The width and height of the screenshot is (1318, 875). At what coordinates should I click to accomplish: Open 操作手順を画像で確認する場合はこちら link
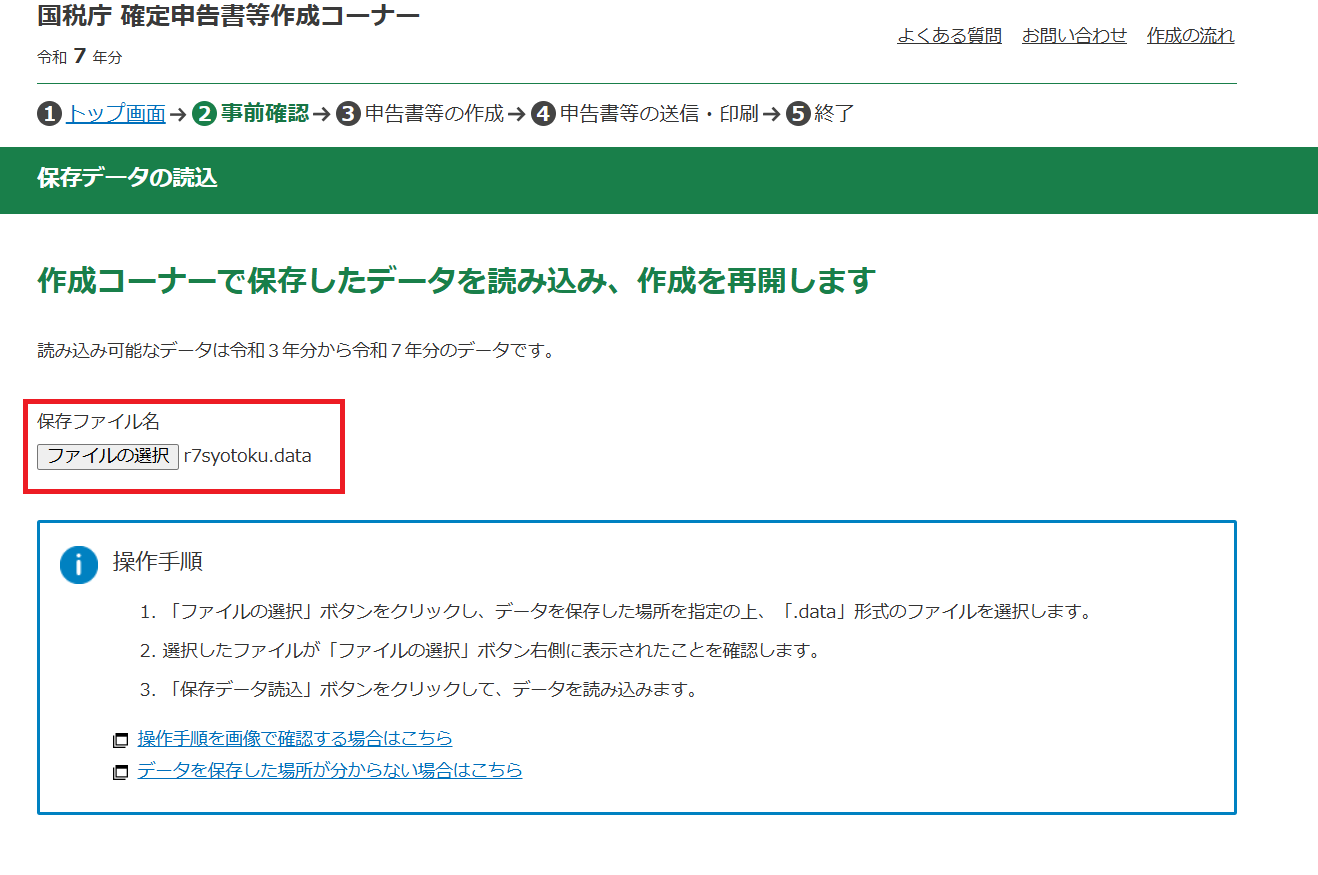[x=295, y=739]
